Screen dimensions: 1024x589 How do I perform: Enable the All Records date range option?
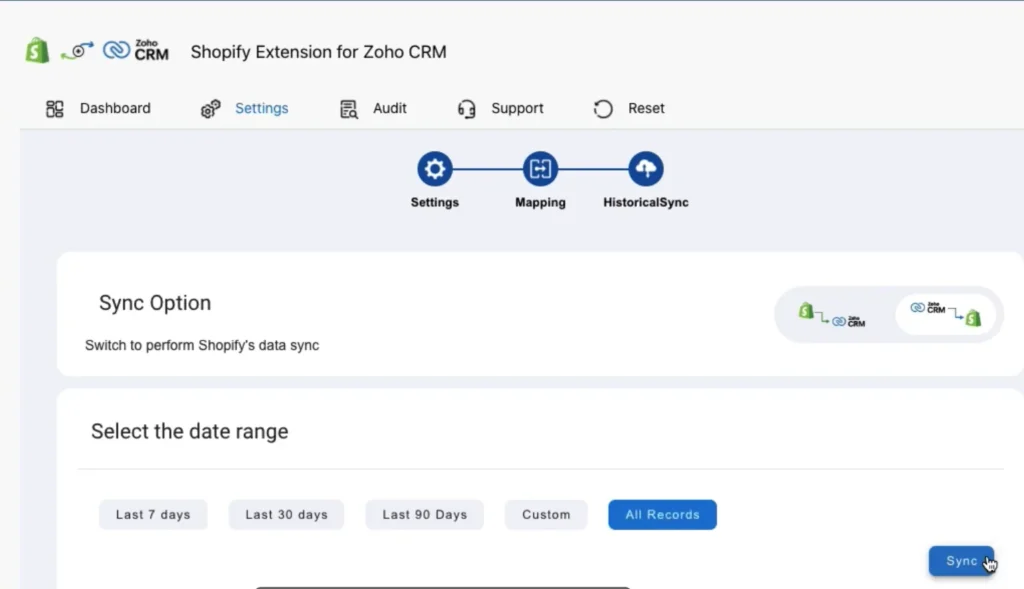click(662, 514)
